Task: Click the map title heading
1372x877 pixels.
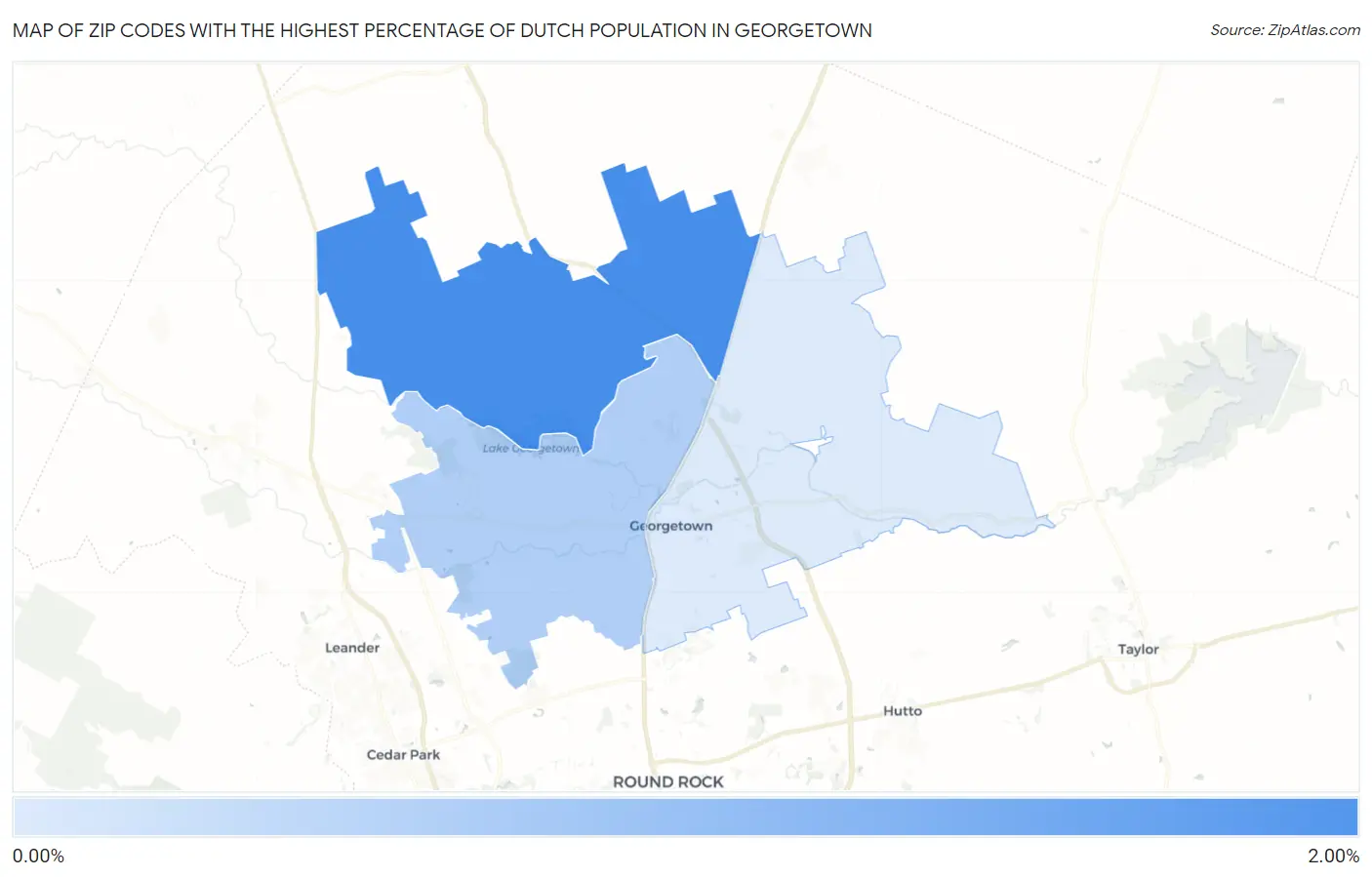Action: tap(442, 30)
